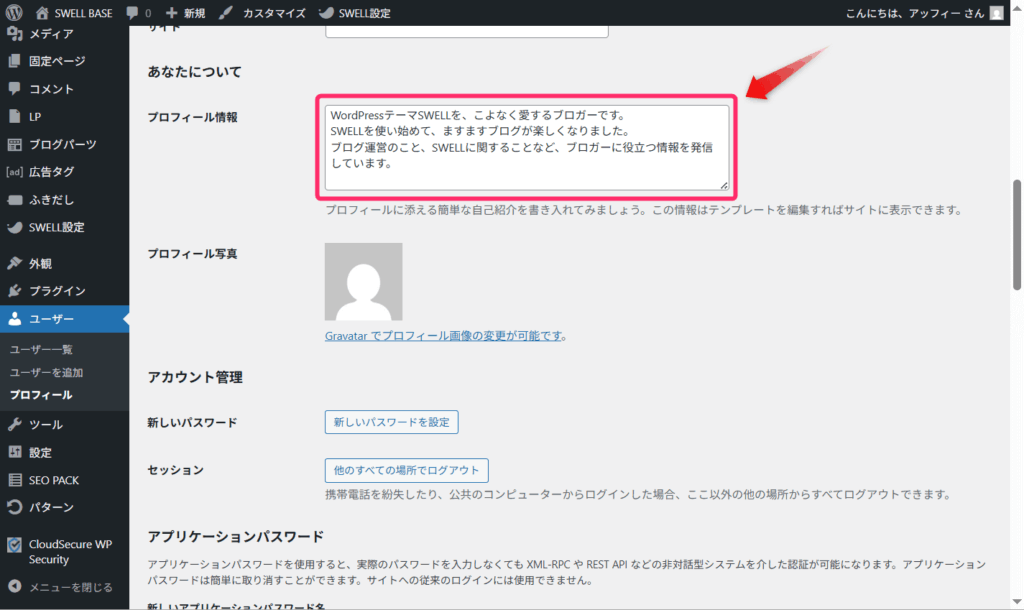The image size is (1024, 610).
Task: Click the plus icon for 新規
Action: (x=171, y=12)
